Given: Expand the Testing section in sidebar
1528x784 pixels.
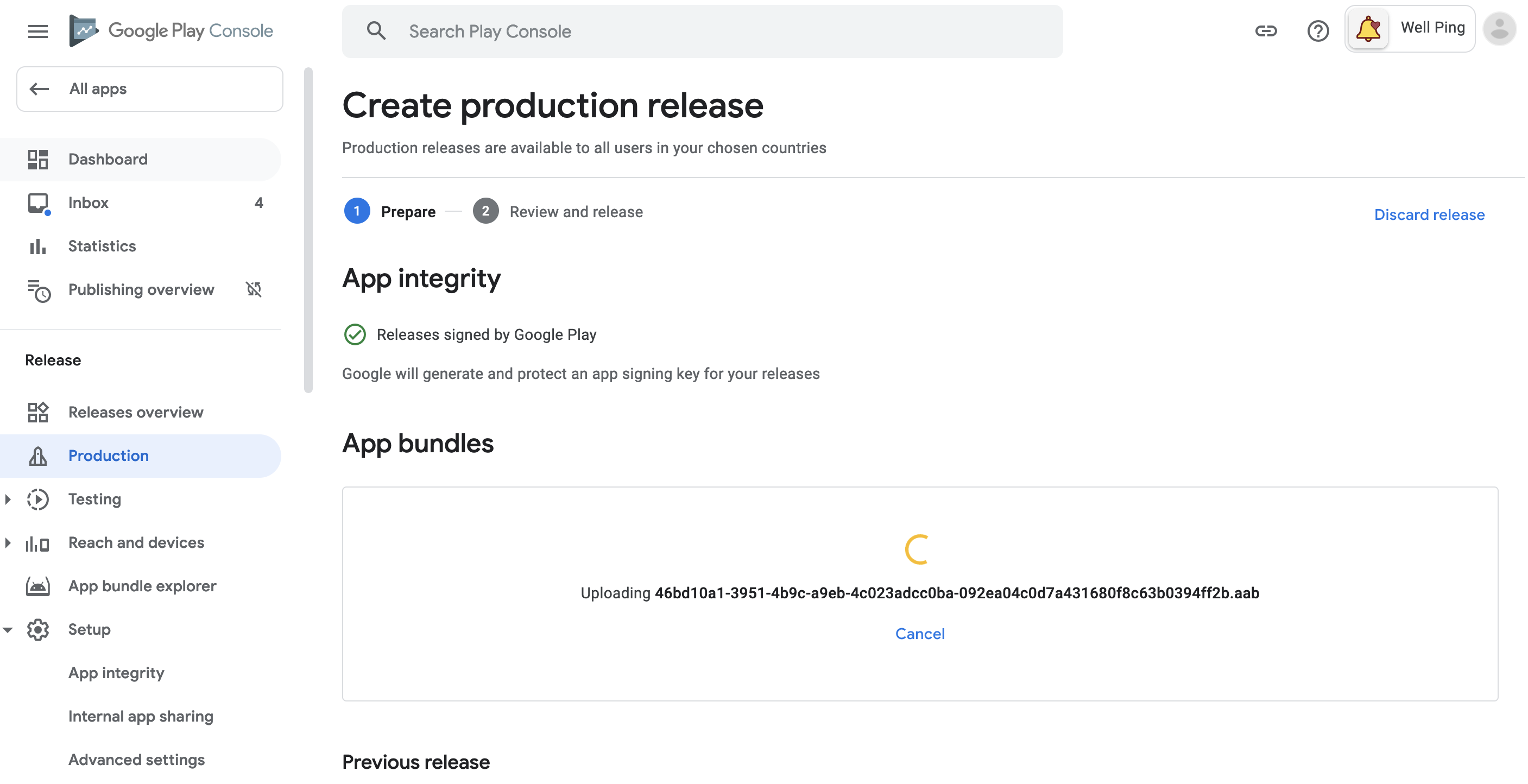Looking at the screenshot, I should tap(8, 499).
